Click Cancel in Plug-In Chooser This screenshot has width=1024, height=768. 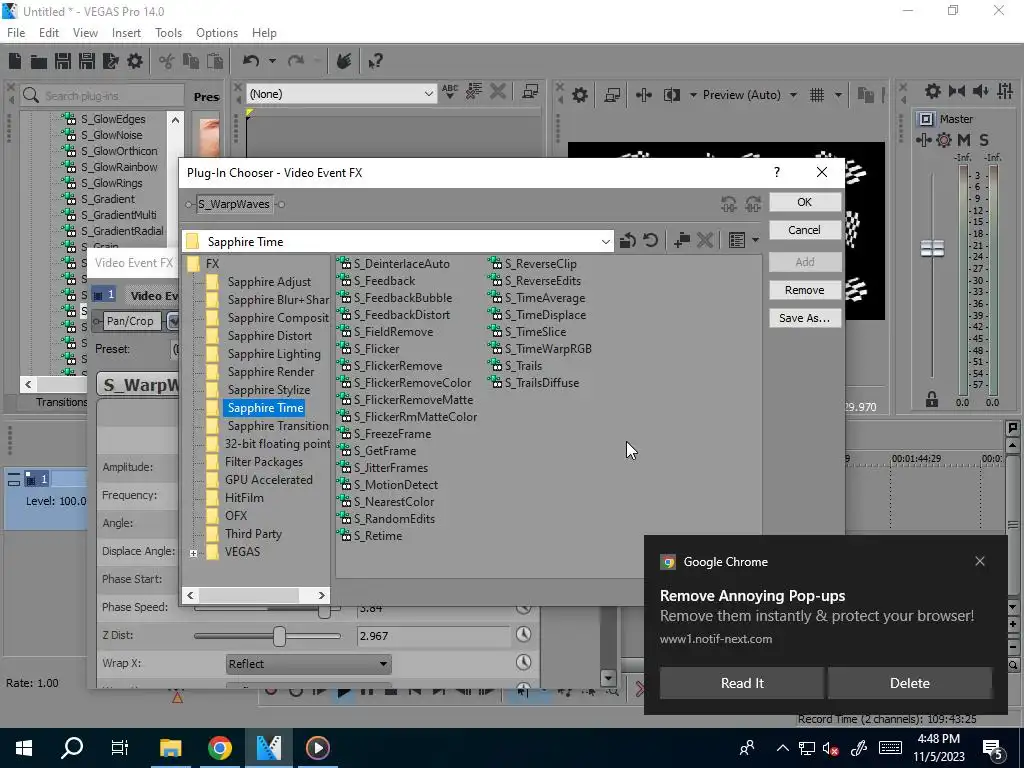[x=805, y=230]
